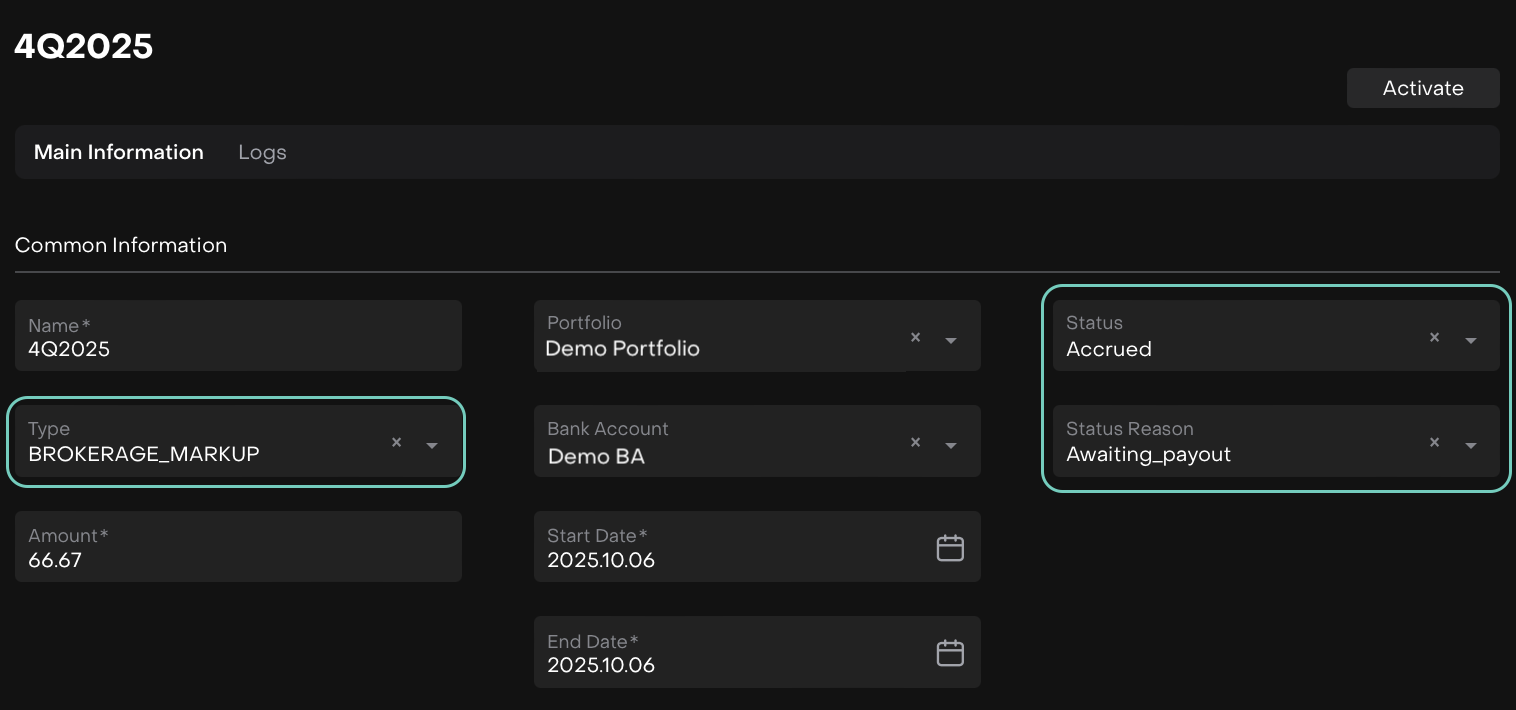This screenshot has width=1516, height=710.
Task: Clear the Status Reason value
Action: [1434, 442]
